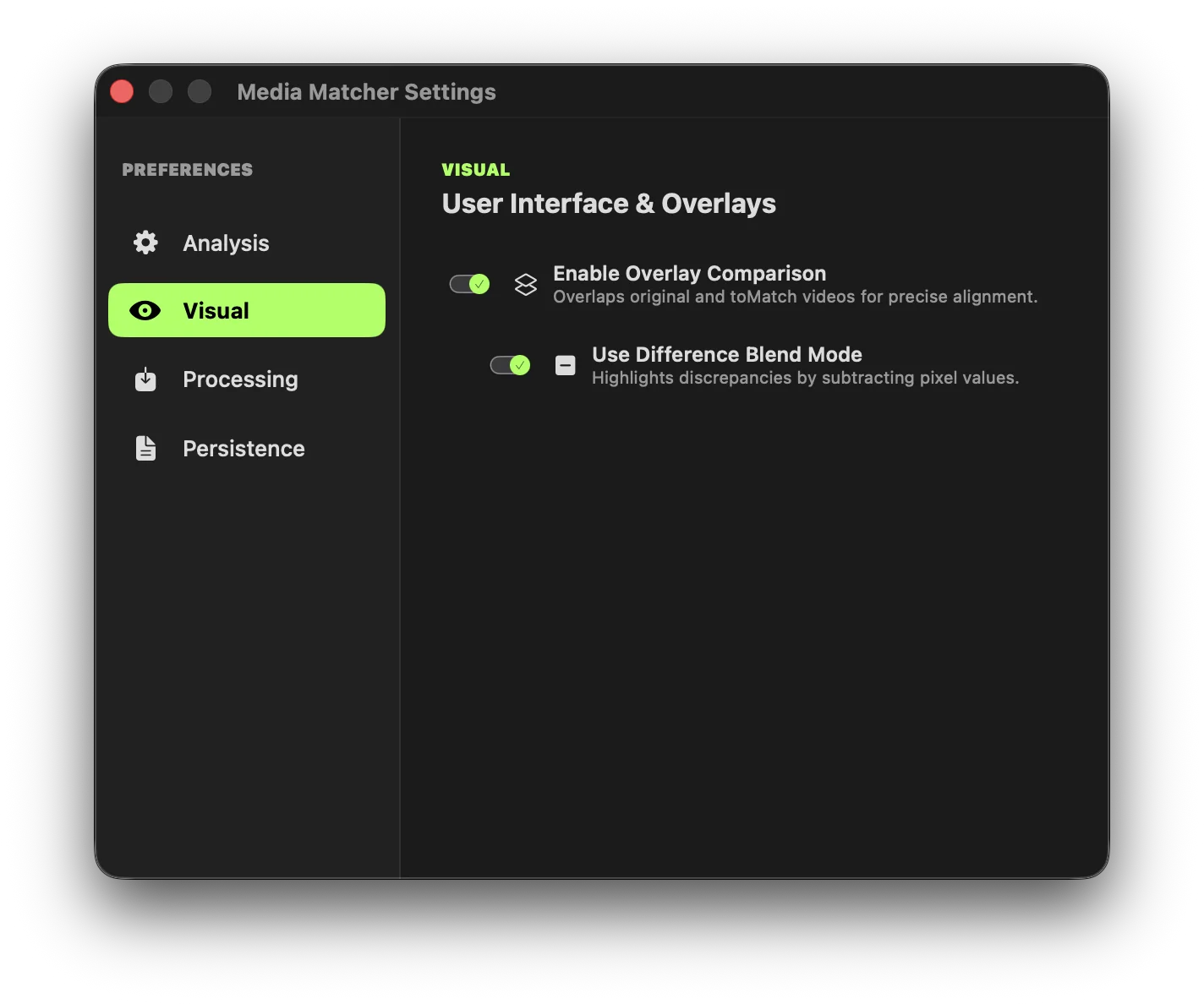Viewport: 1204px width, 1004px height.
Task: Click the "Enable Overlay Comparison" label
Action: pyautogui.click(x=689, y=273)
